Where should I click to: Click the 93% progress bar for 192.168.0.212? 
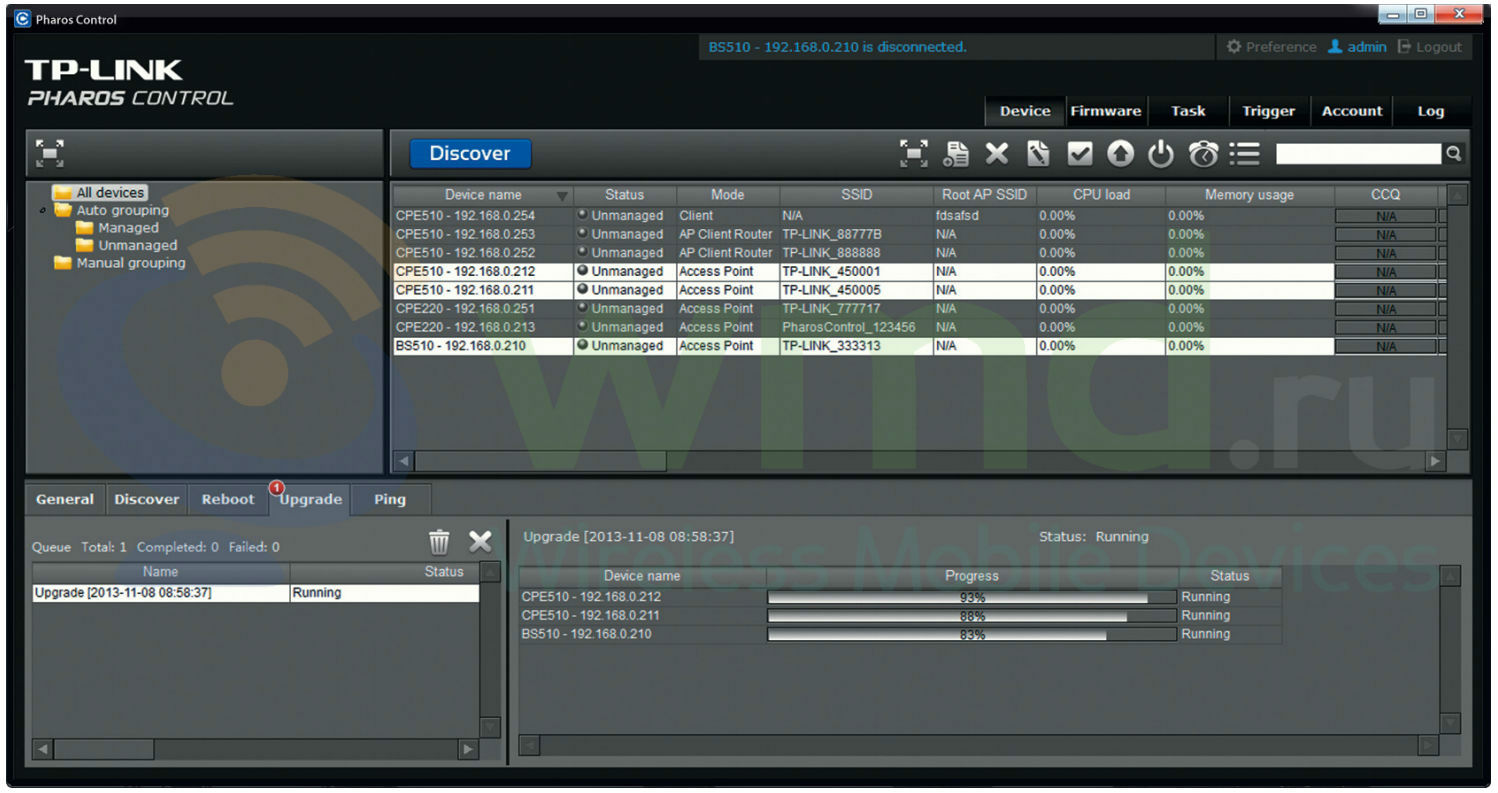[971, 597]
